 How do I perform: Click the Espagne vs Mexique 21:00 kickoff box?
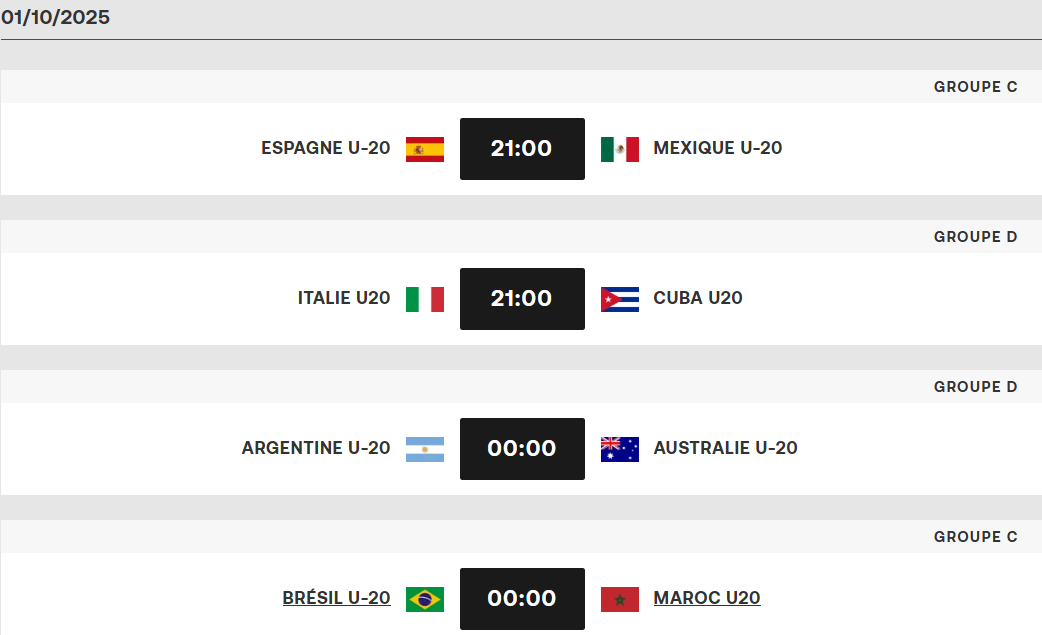pyautogui.click(x=522, y=149)
